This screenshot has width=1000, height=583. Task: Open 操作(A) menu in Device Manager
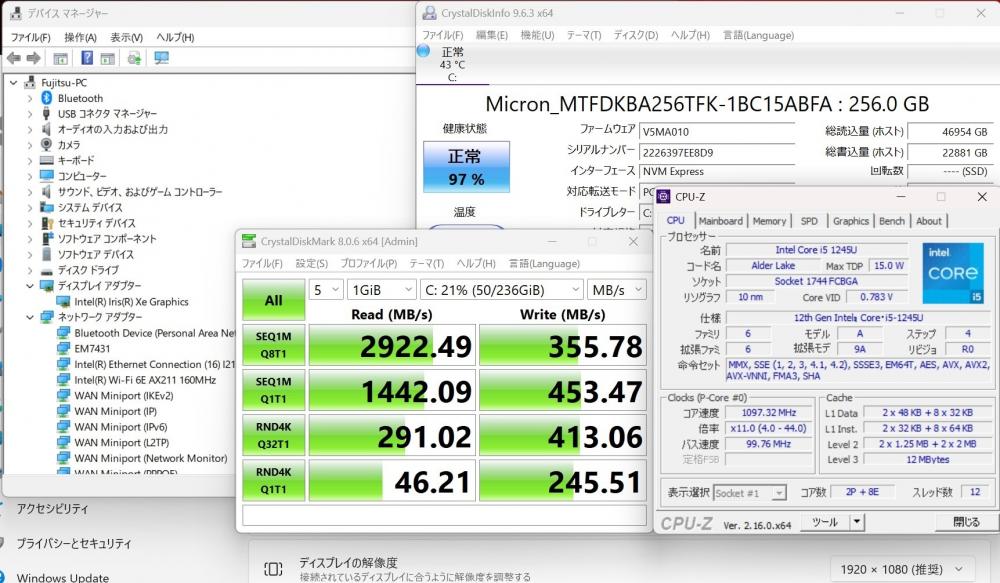[80, 37]
